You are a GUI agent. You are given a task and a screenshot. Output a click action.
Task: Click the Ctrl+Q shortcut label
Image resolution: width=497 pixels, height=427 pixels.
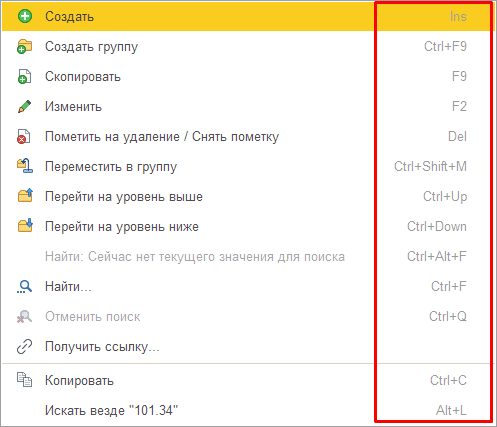pyautogui.click(x=448, y=316)
